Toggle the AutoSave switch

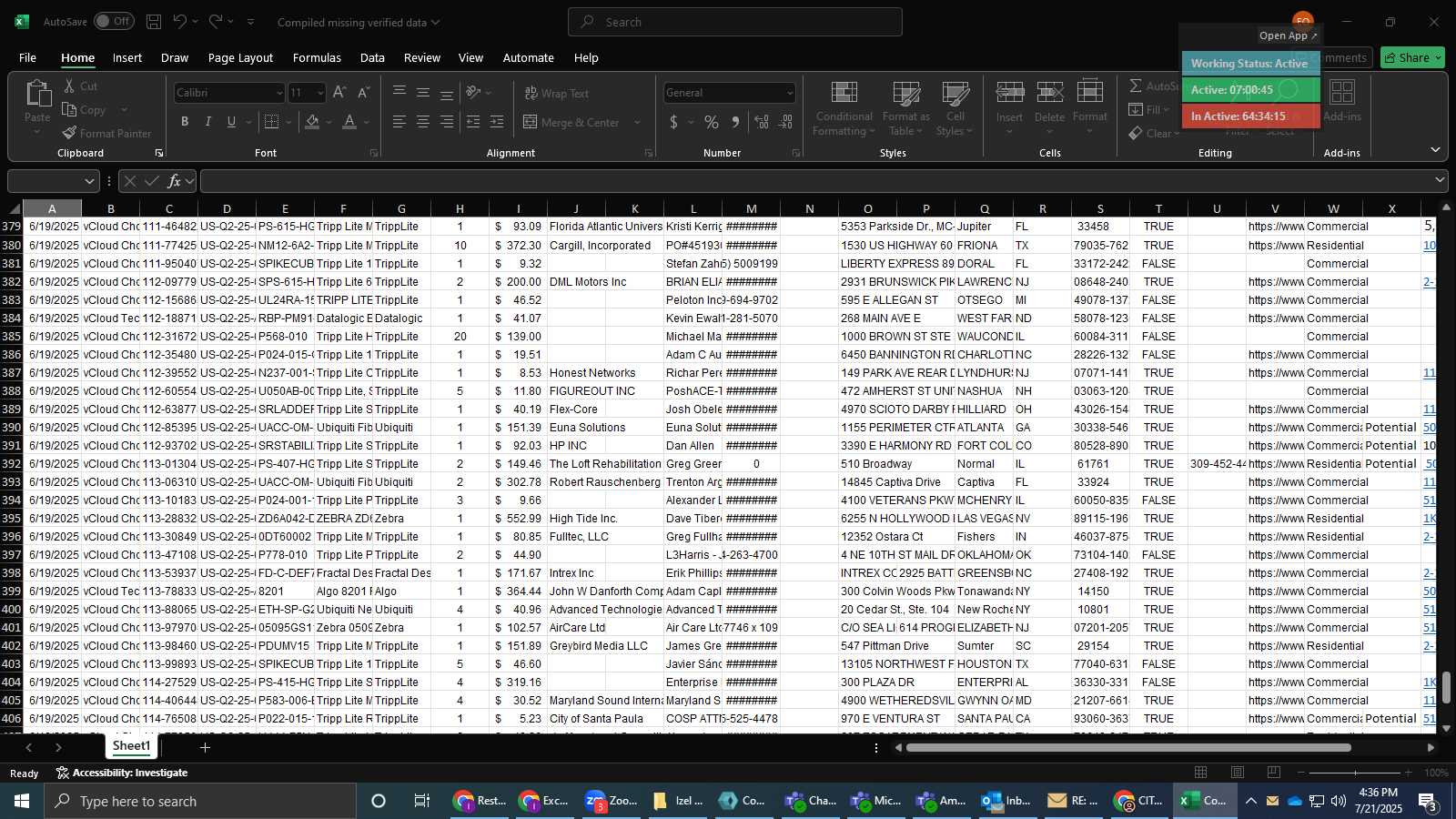pyautogui.click(x=114, y=22)
